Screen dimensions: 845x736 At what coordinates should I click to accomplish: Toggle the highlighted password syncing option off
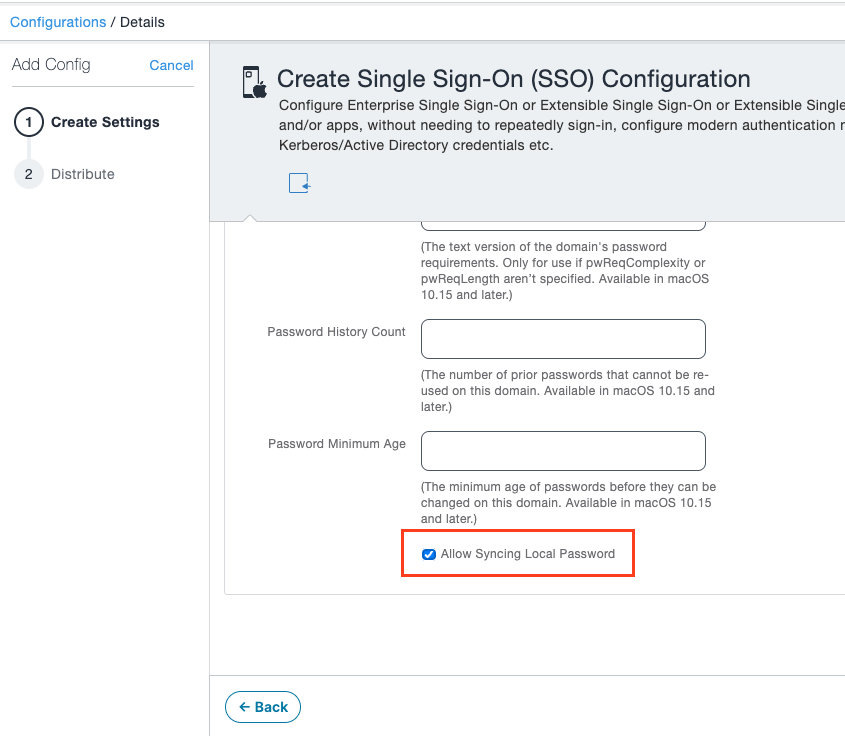(x=429, y=554)
